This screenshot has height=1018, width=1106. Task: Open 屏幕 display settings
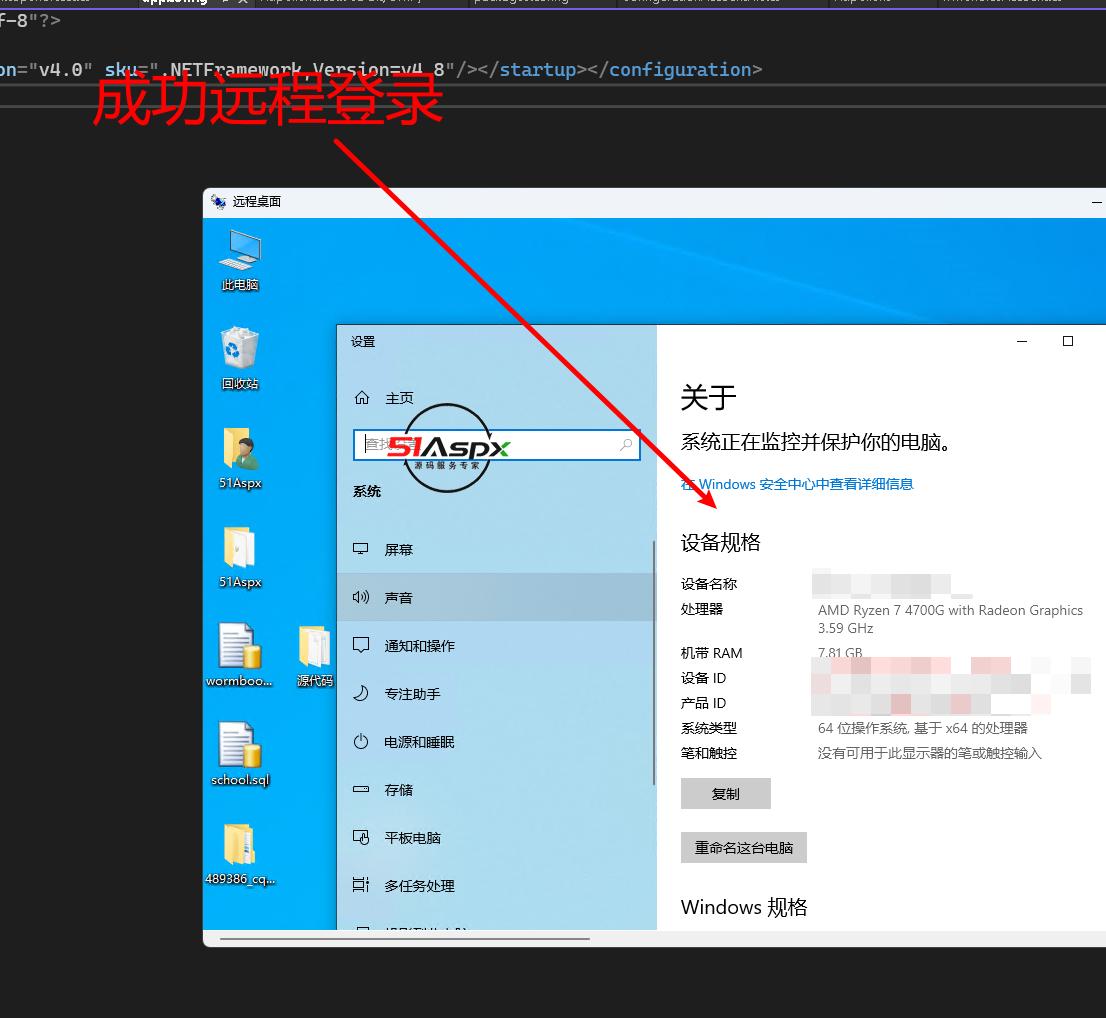coord(496,549)
